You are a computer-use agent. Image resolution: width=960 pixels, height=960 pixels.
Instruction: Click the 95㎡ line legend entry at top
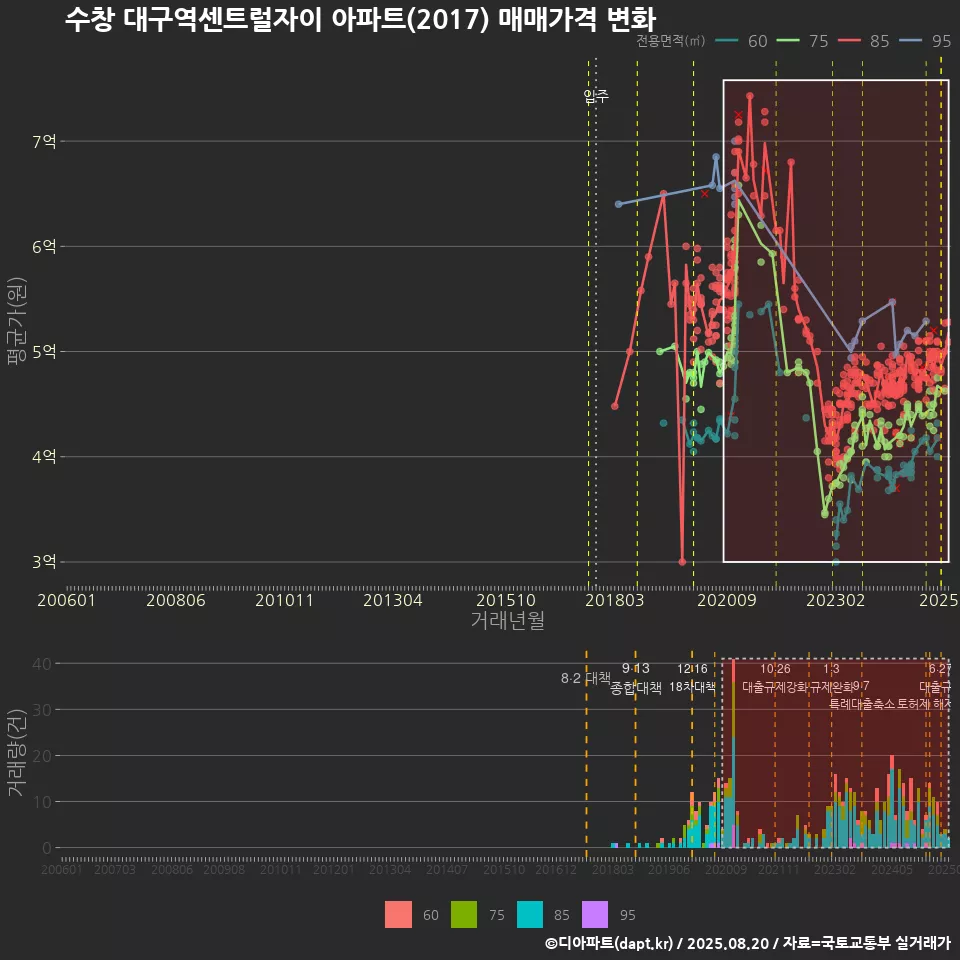click(925, 41)
